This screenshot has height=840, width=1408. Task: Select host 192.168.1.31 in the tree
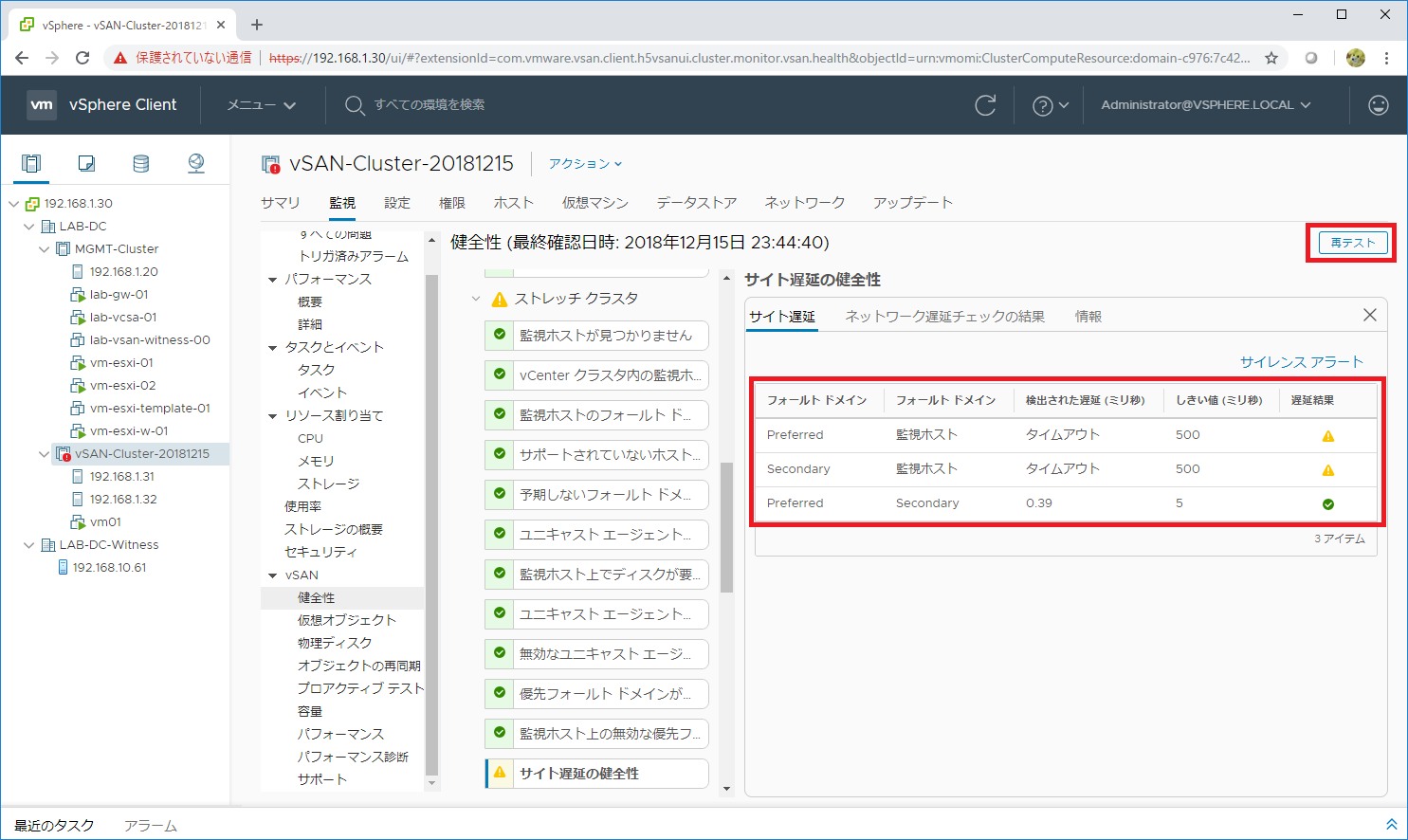click(x=121, y=477)
